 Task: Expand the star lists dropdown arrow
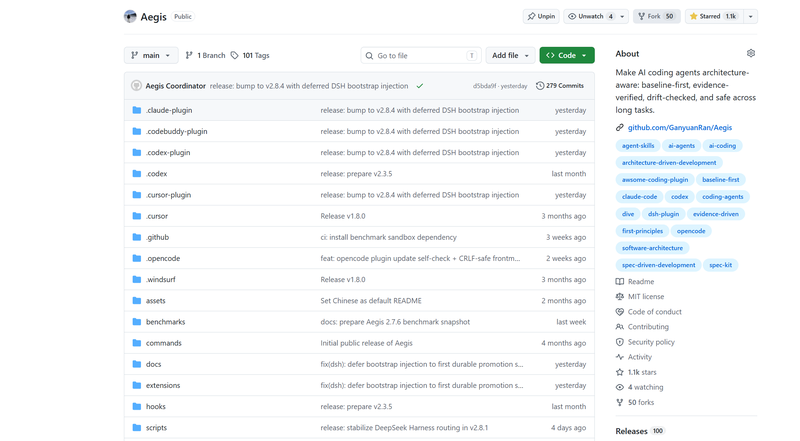(751, 16)
